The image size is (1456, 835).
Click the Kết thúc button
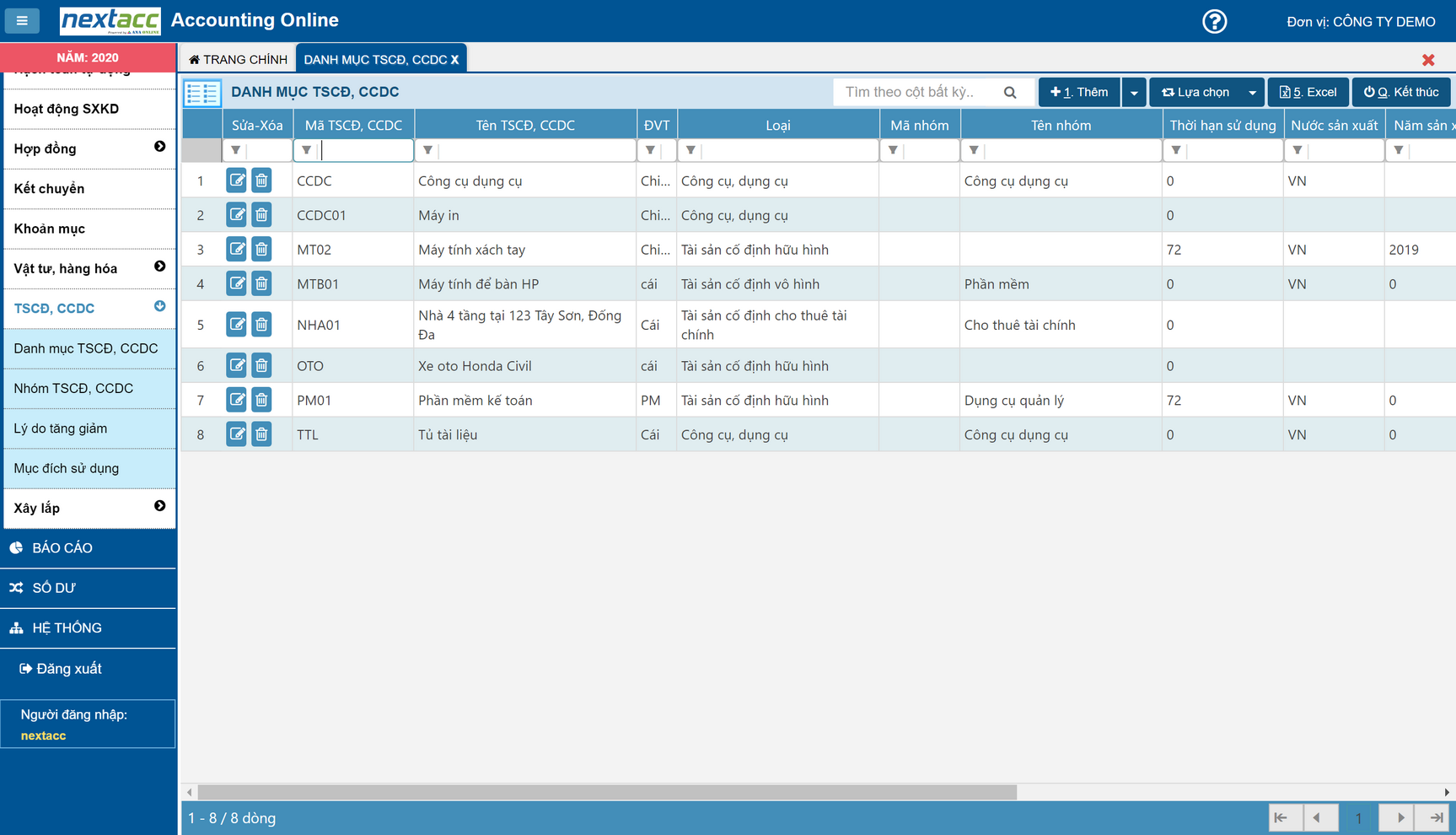tap(1401, 92)
